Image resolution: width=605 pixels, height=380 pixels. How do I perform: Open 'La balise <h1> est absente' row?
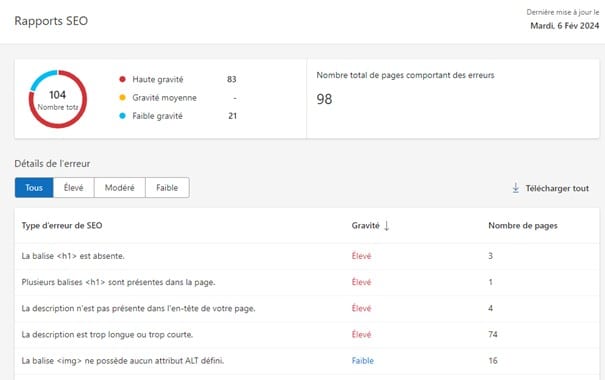coord(307,256)
